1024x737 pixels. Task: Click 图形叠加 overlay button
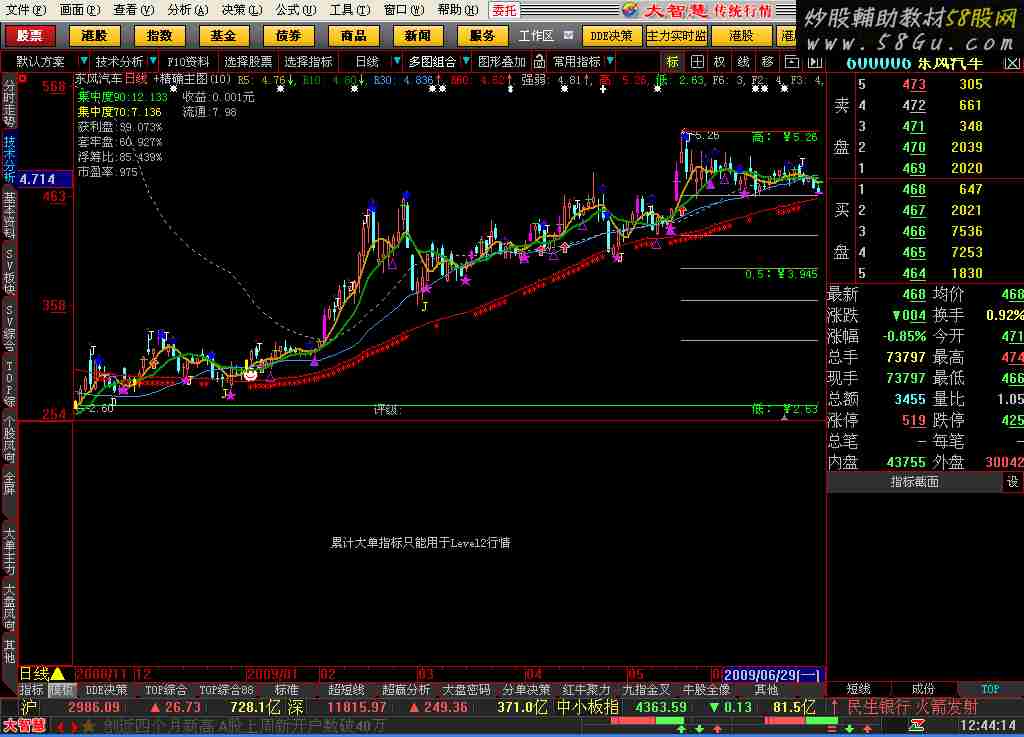pyautogui.click(x=502, y=62)
